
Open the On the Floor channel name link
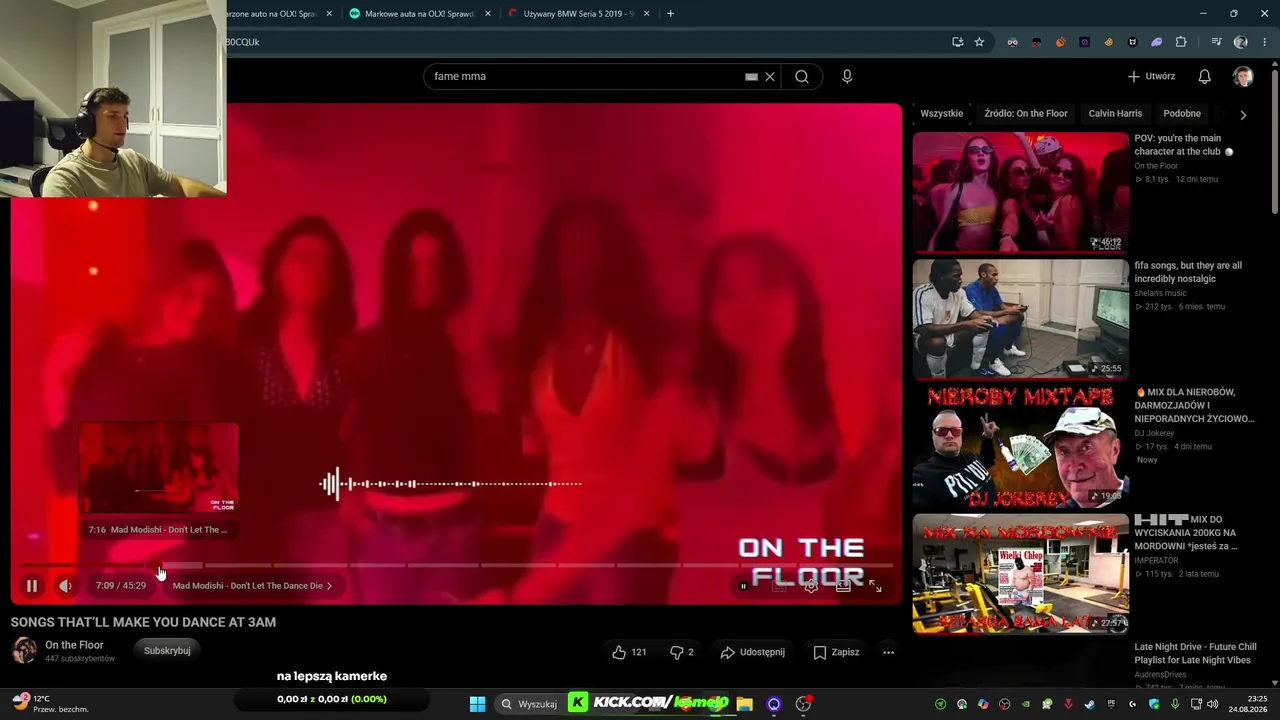pos(74,645)
